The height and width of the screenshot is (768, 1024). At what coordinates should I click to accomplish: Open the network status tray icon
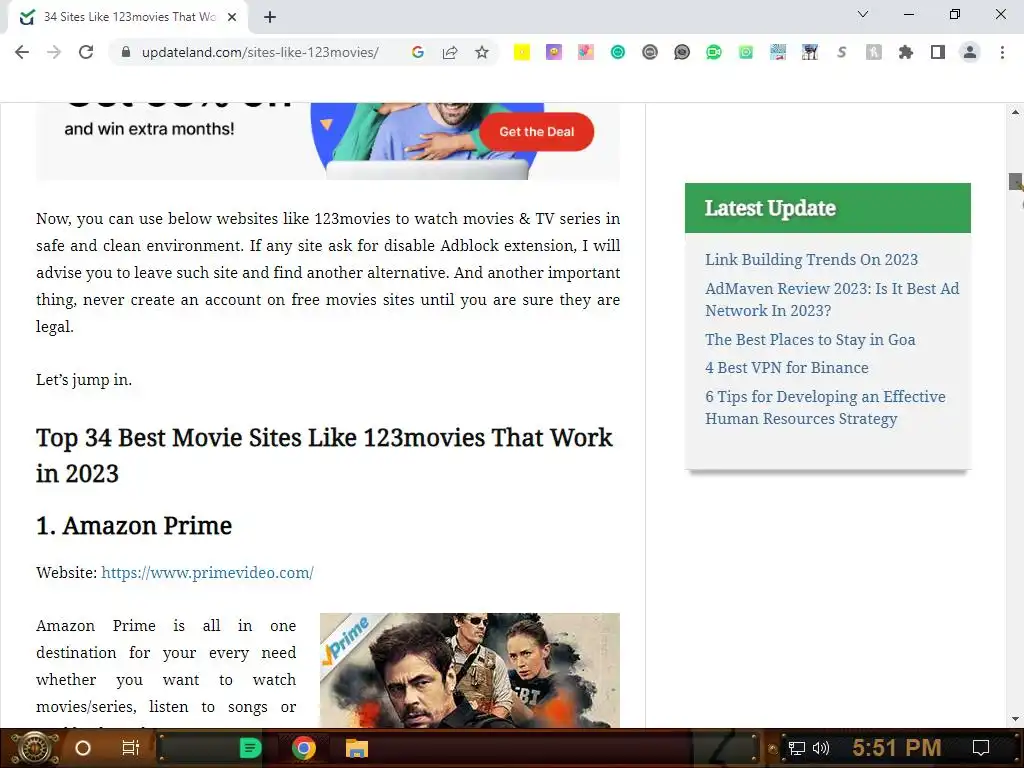[797, 748]
